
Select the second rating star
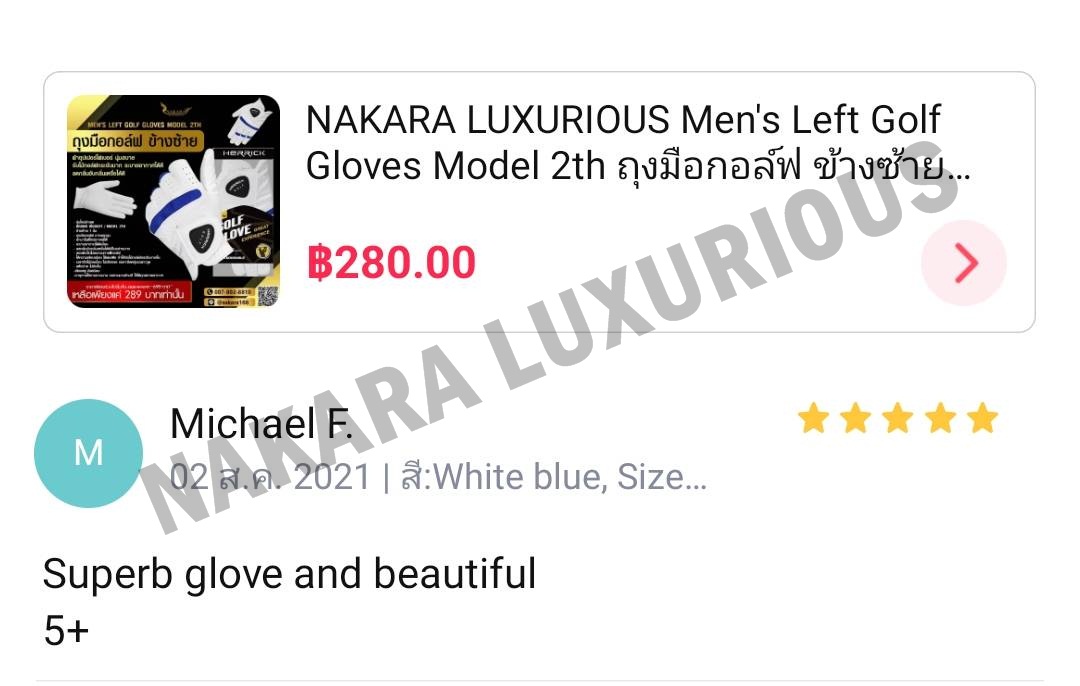point(855,418)
